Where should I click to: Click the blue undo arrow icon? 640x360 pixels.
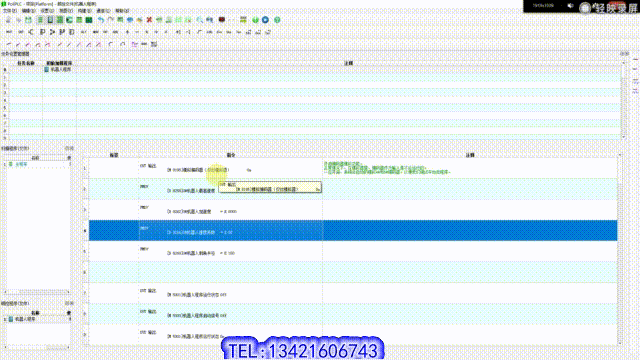[x=101, y=20]
